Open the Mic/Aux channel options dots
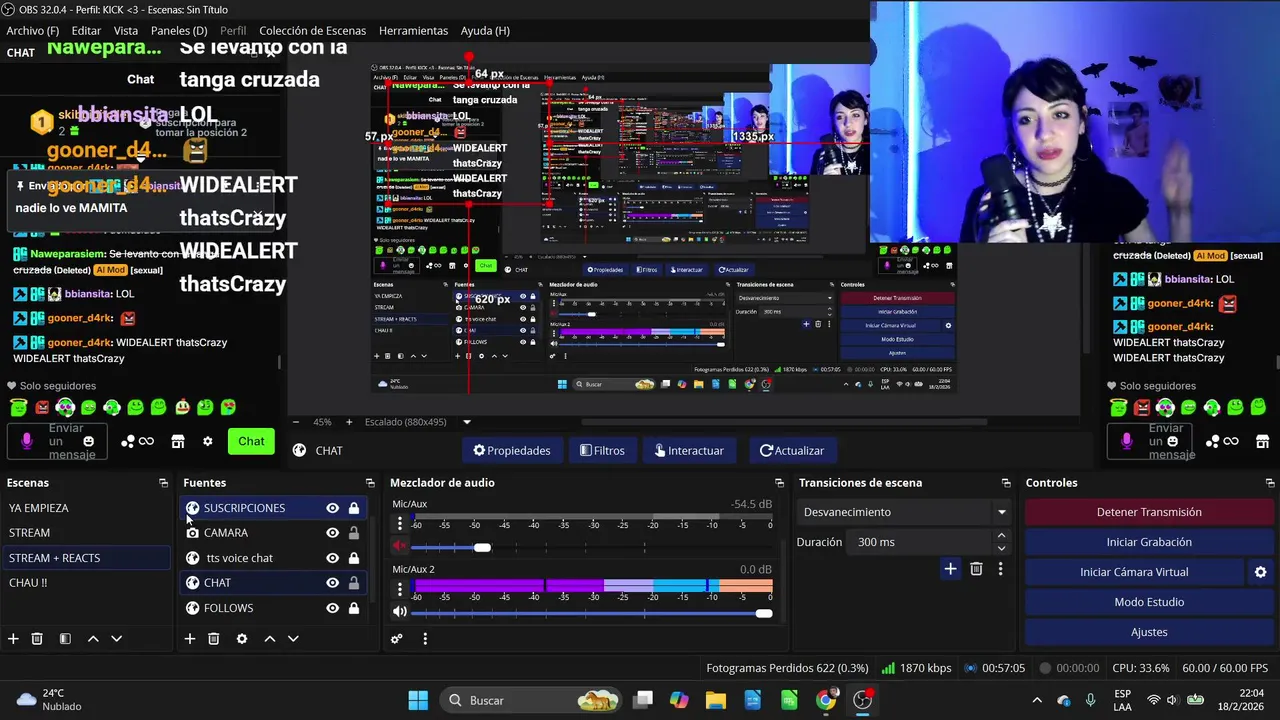The image size is (1280, 720). pyautogui.click(x=400, y=523)
